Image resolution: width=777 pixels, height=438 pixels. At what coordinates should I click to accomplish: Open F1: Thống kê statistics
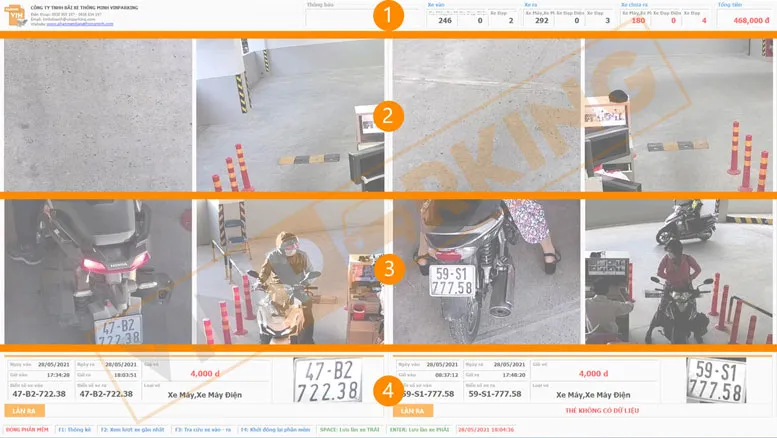point(75,430)
